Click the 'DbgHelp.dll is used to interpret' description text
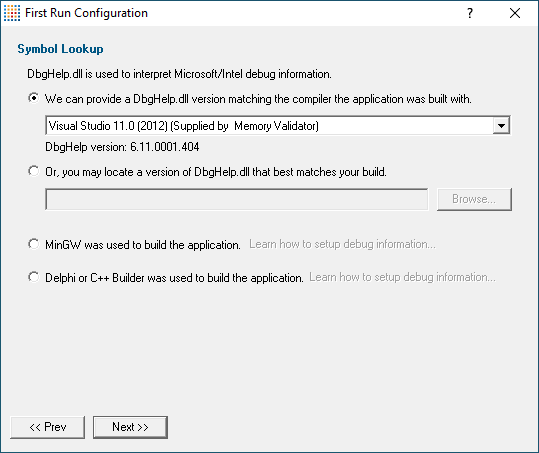 point(179,74)
